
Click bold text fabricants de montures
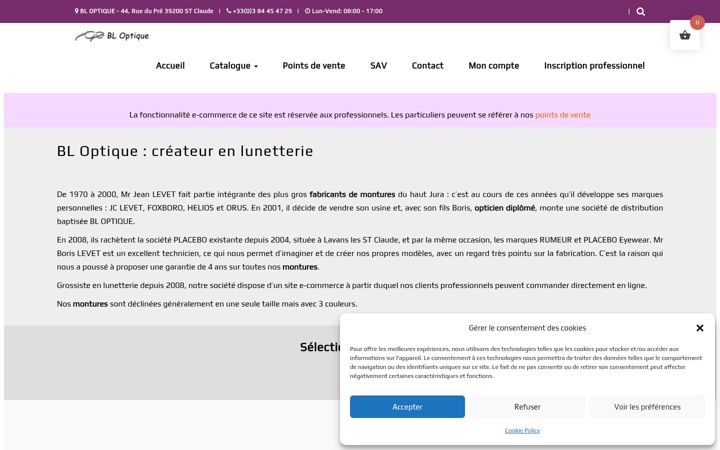(x=352, y=194)
